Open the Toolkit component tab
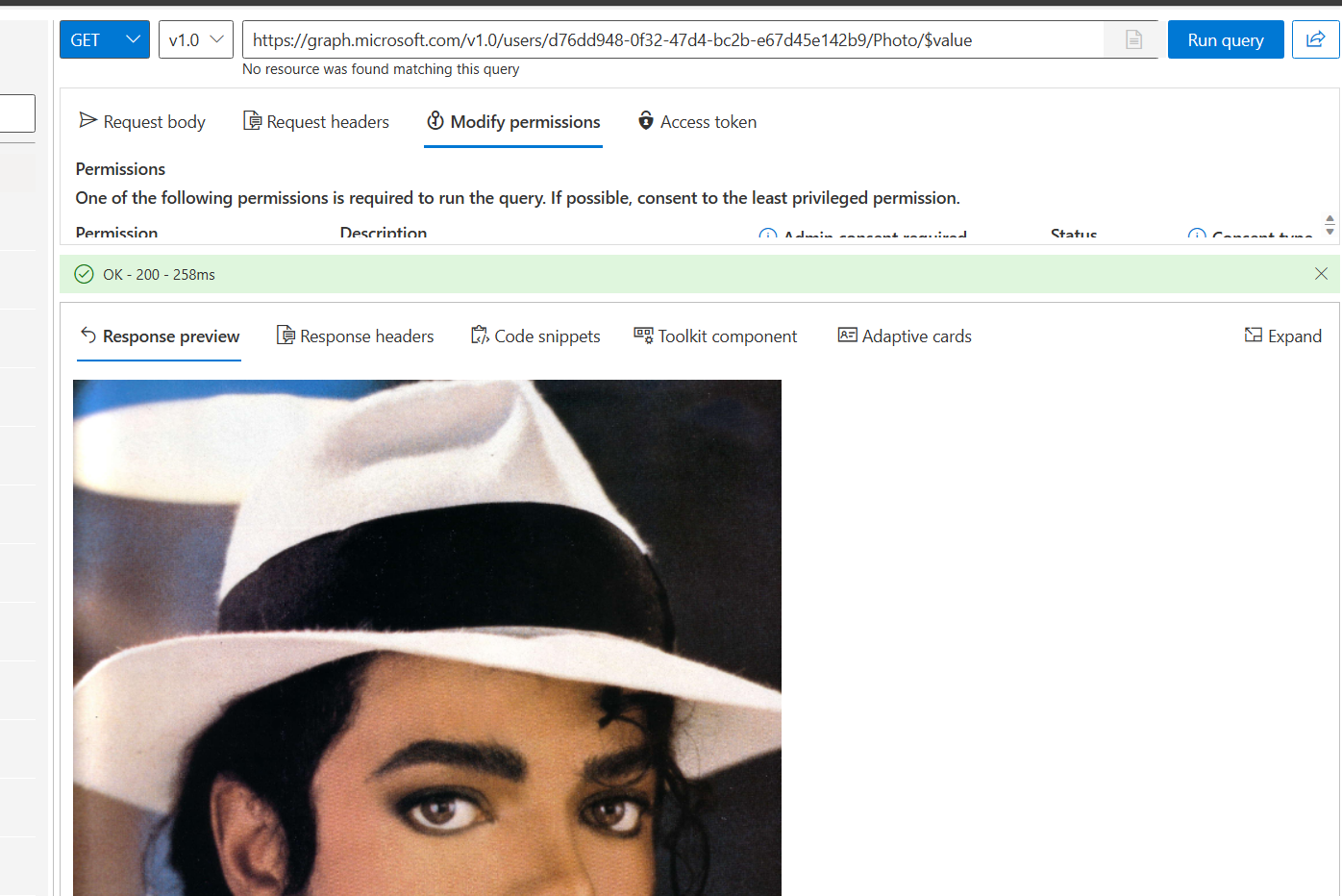1342x896 pixels. 715,336
